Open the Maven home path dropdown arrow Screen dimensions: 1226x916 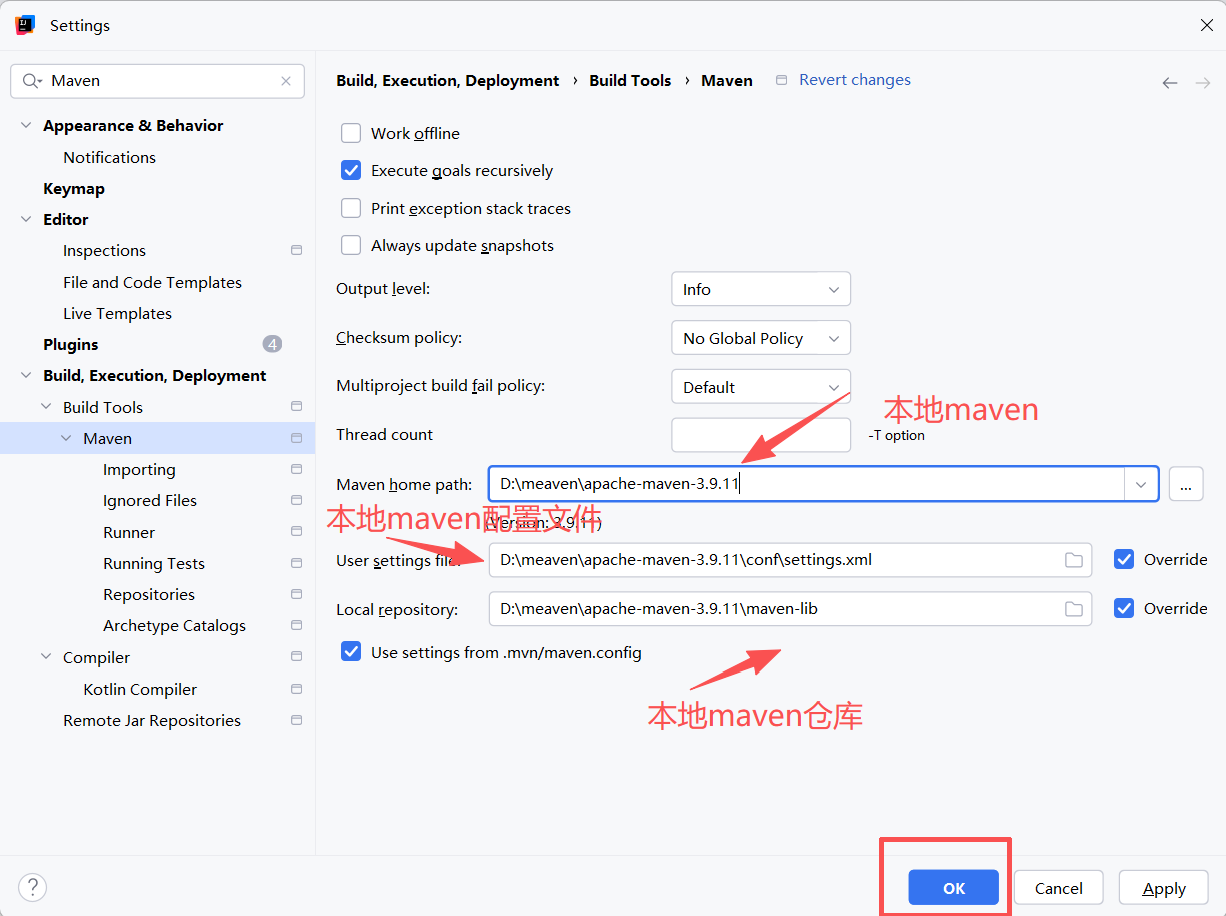[x=1141, y=485]
